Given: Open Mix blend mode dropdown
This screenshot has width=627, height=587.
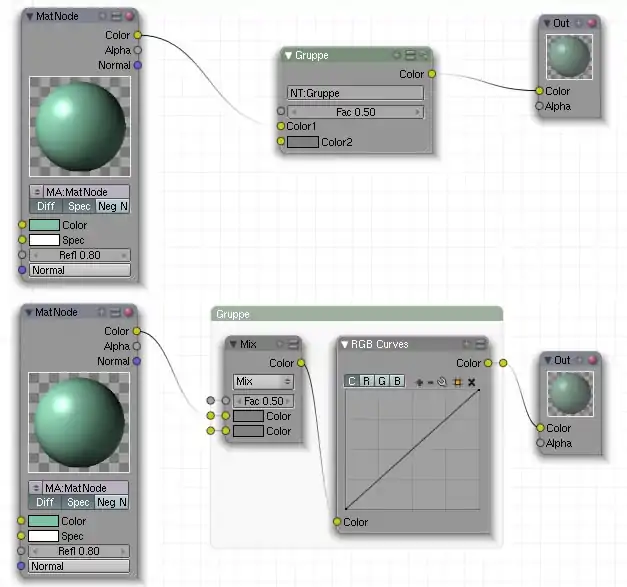Looking at the screenshot, I should [x=263, y=381].
